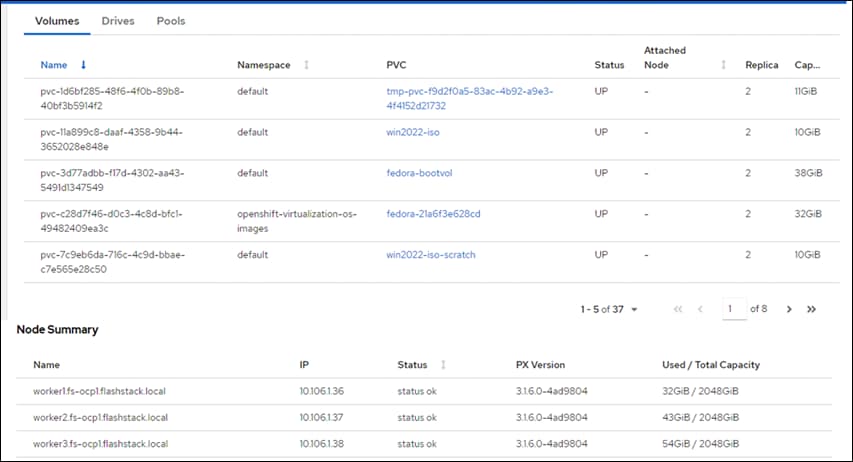Select volume name pvc-3d77adbb-f17d-4302-aa43
Image resolution: width=853 pixels, height=462 pixels.
click(112, 180)
